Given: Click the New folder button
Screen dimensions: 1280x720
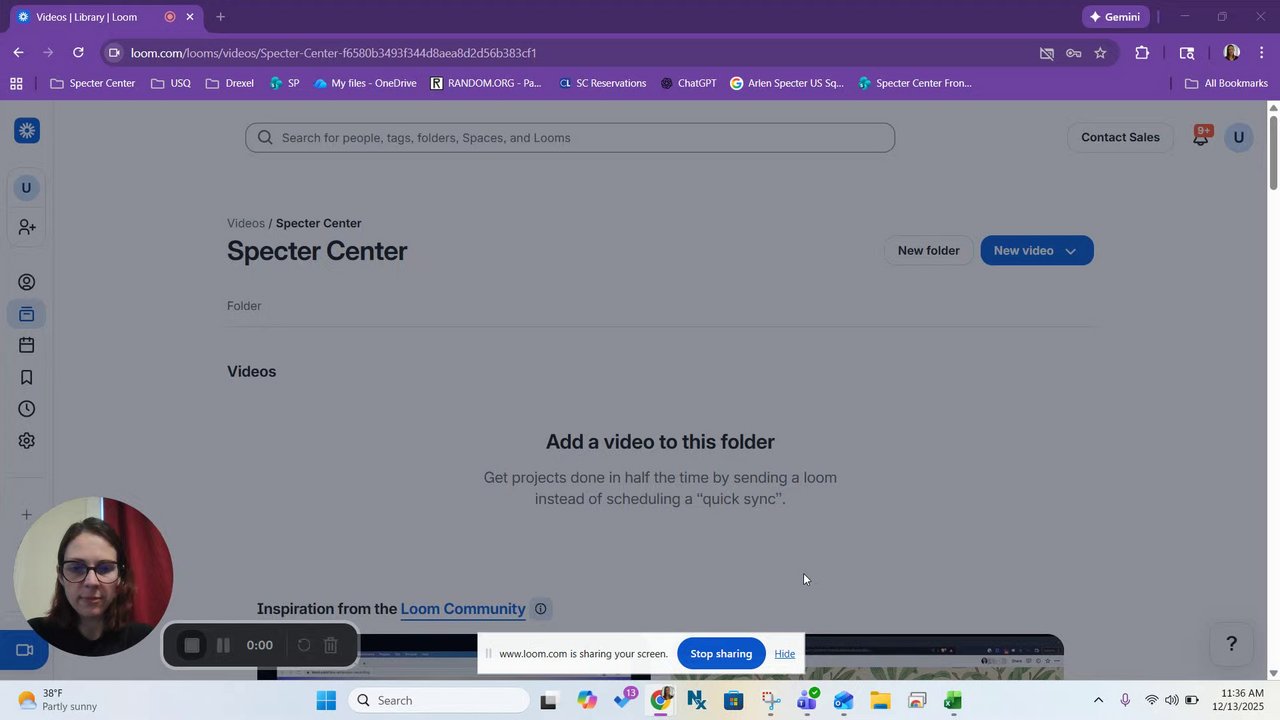Looking at the screenshot, I should [928, 251].
